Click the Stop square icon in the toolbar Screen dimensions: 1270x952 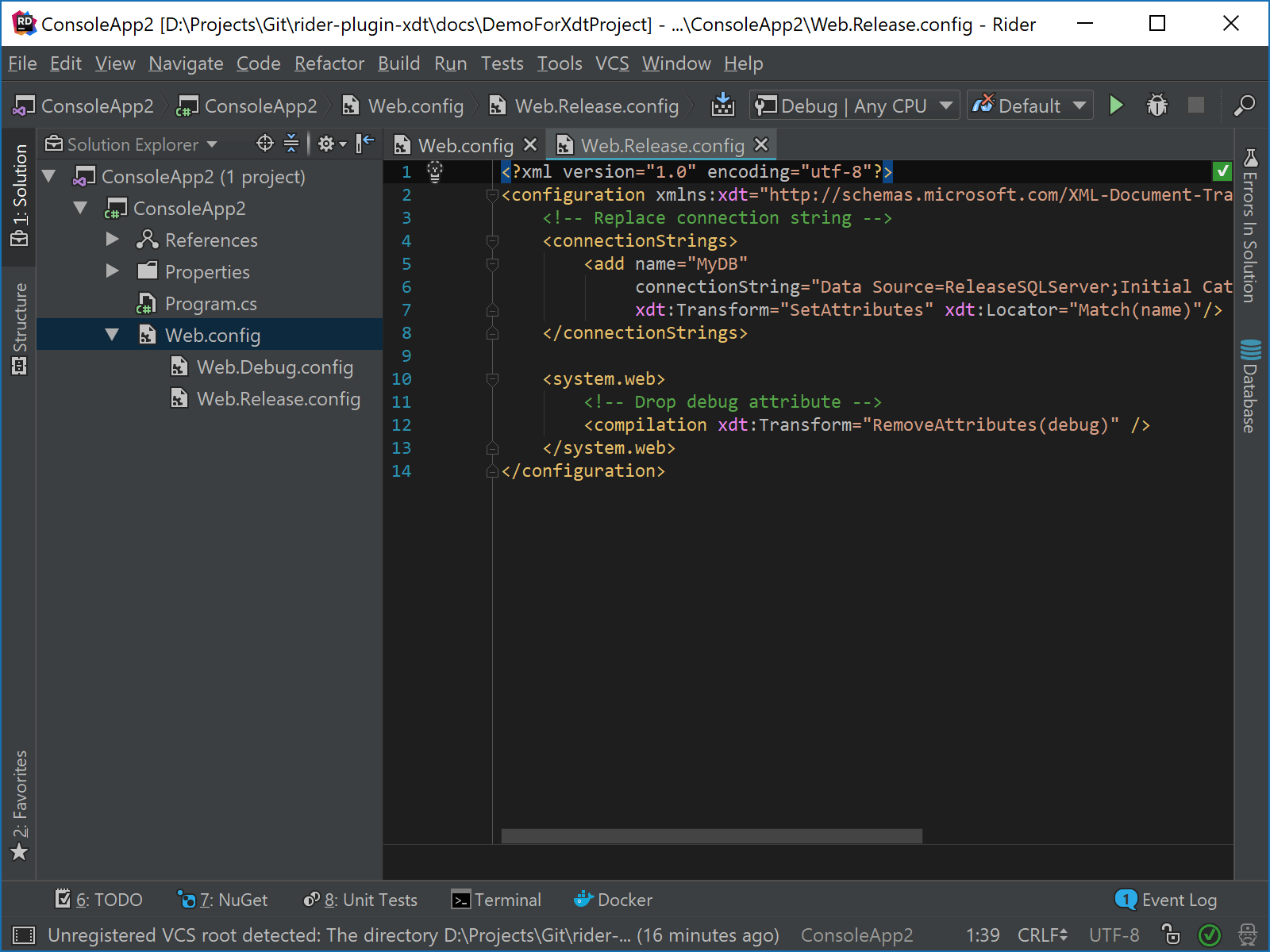point(1196,105)
